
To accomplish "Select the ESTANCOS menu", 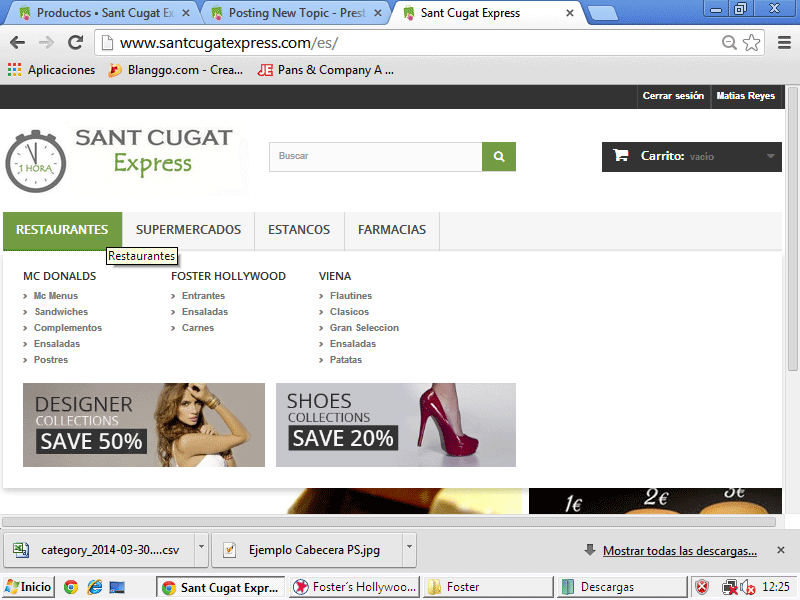I will pos(299,230).
